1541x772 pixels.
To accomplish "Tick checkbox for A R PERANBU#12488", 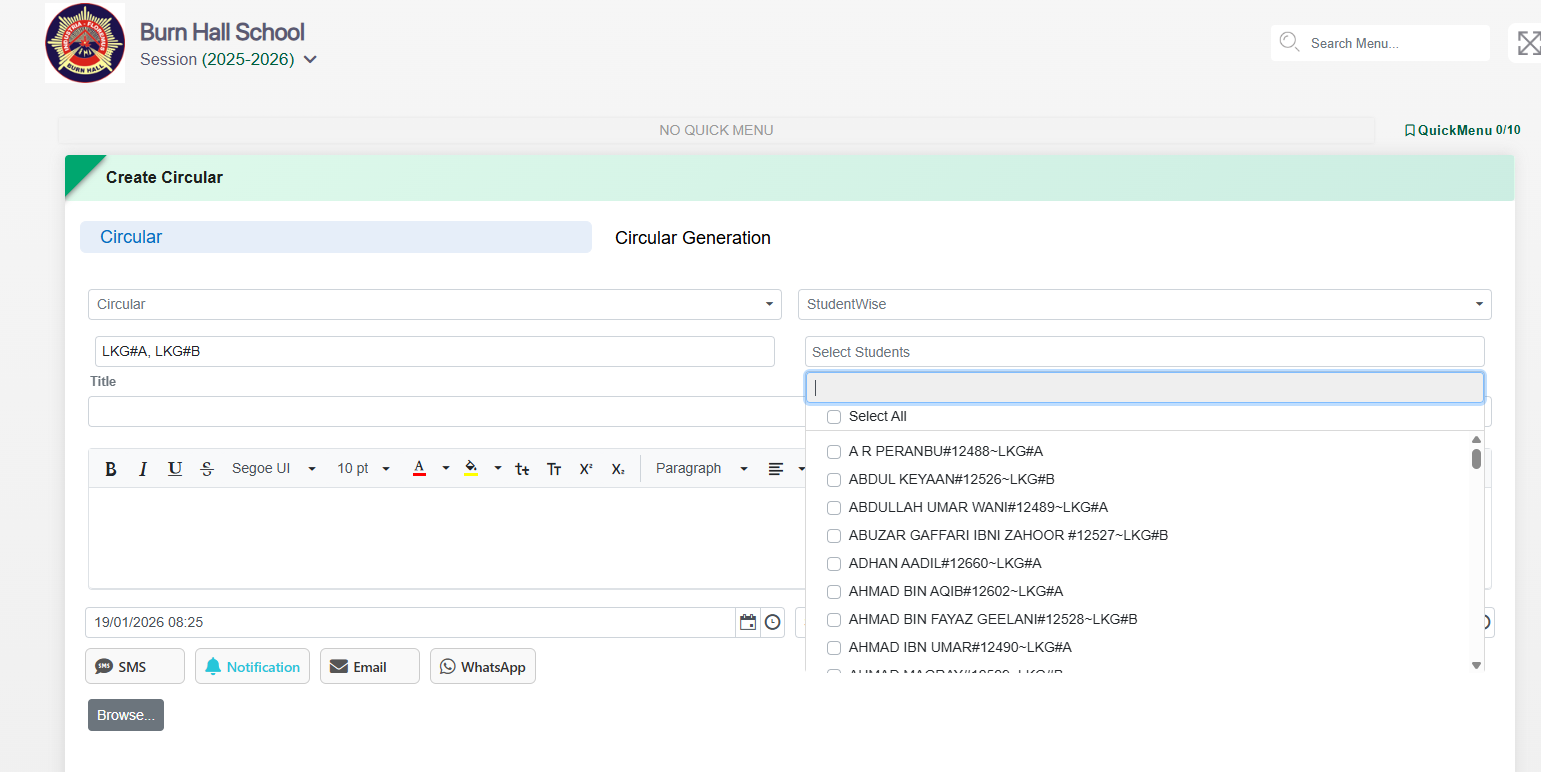I will point(834,452).
